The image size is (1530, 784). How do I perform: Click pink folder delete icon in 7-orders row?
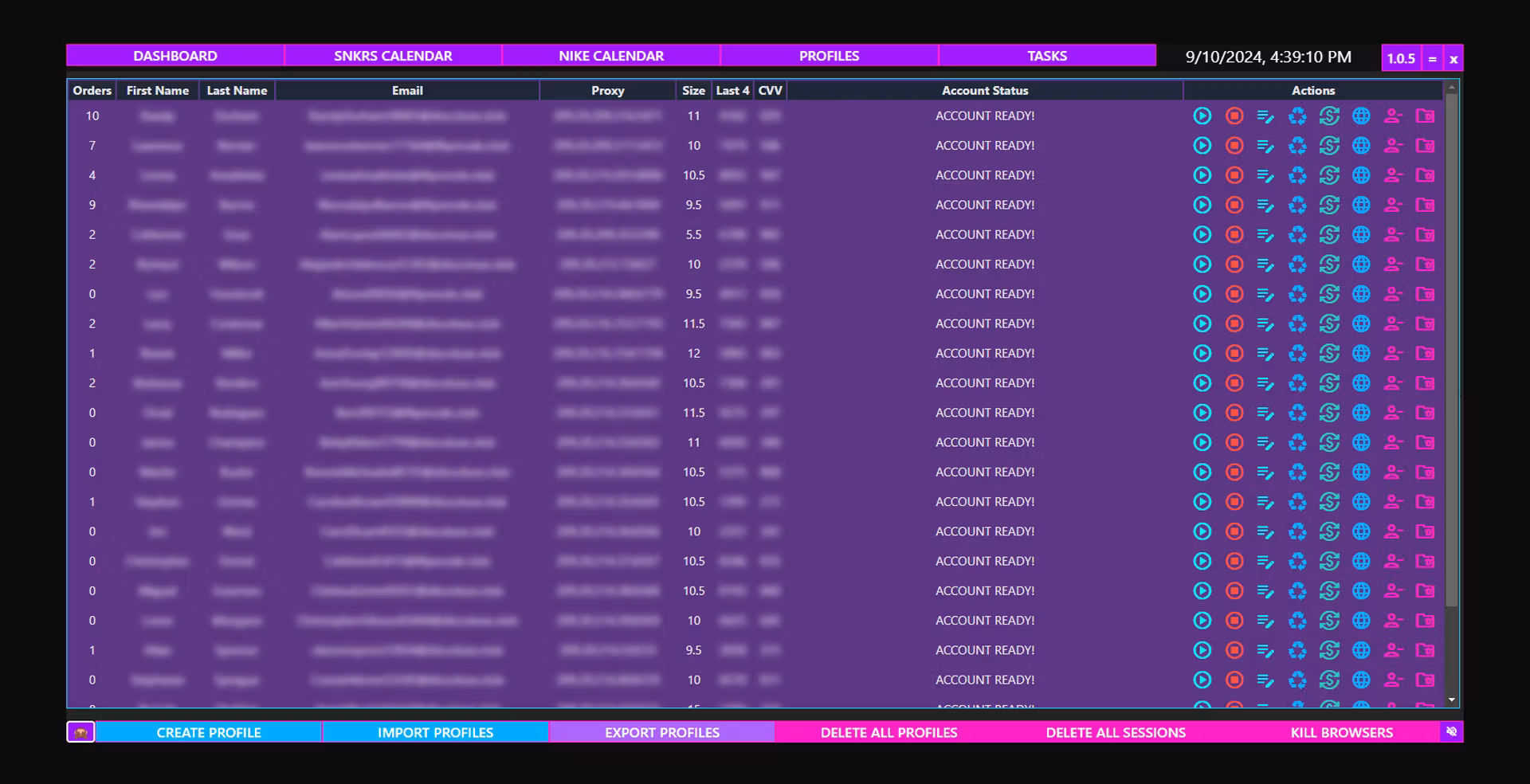1425,146
